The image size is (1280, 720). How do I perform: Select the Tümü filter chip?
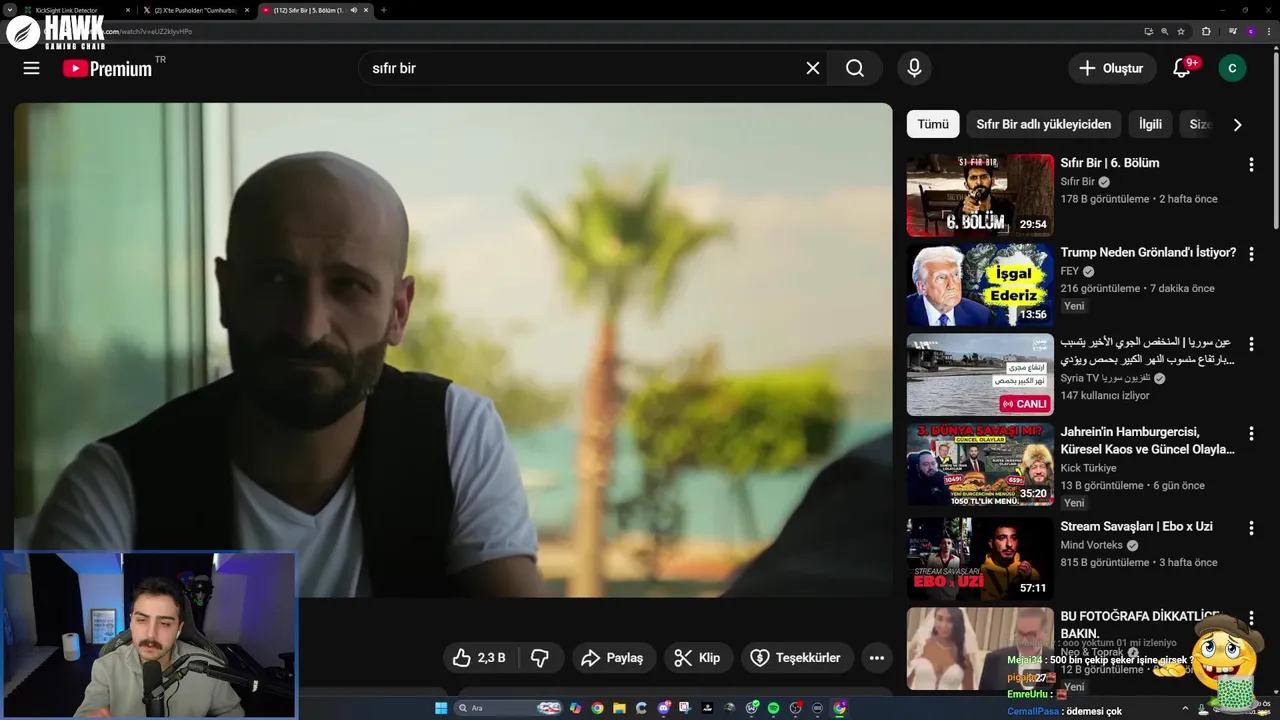click(933, 124)
